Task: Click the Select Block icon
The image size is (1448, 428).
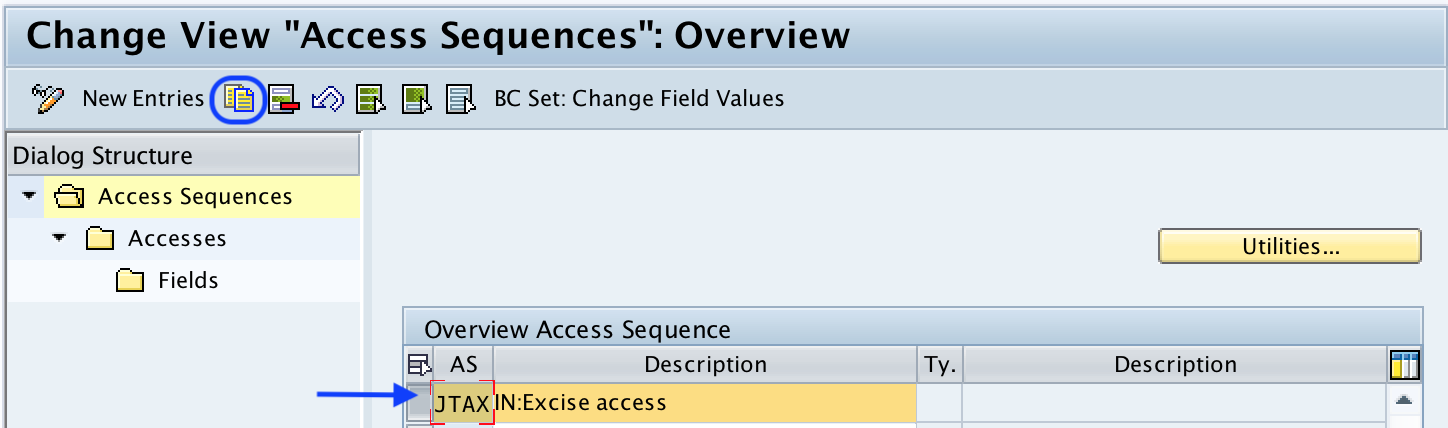Action: pos(416,98)
